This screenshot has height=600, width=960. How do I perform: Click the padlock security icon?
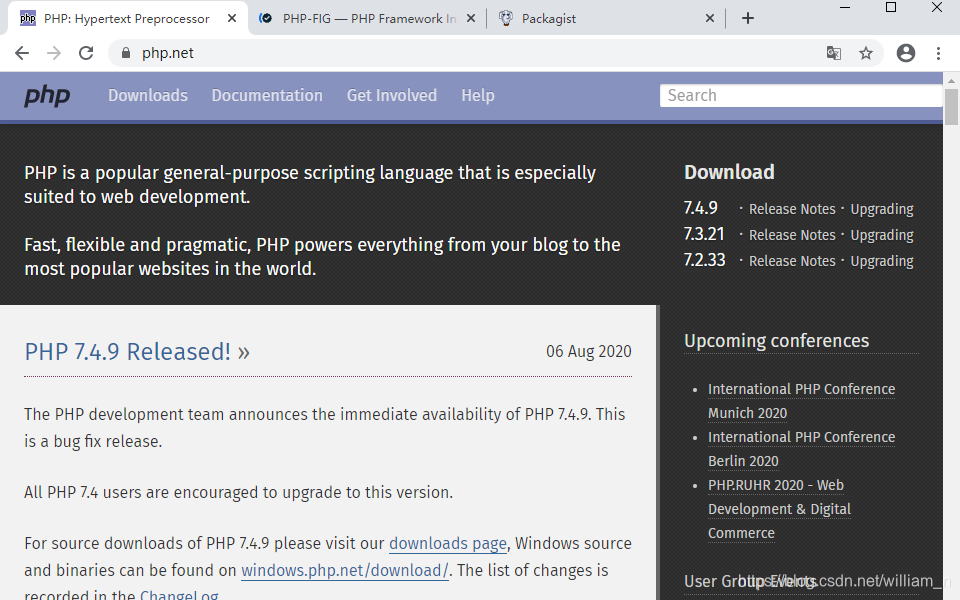pyautogui.click(x=126, y=52)
